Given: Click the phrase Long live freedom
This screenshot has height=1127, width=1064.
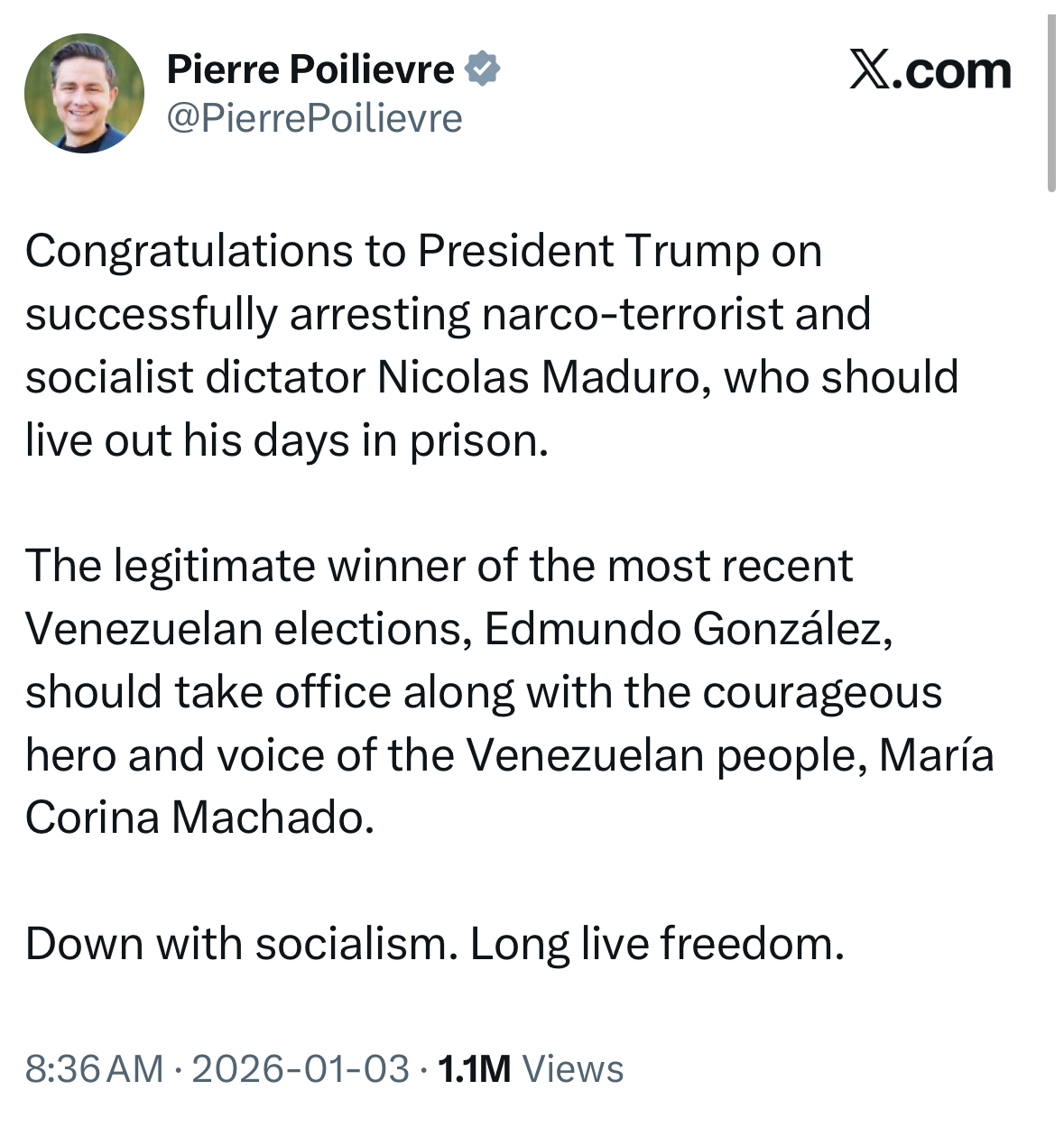Looking at the screenshot, I should (657, 944).
